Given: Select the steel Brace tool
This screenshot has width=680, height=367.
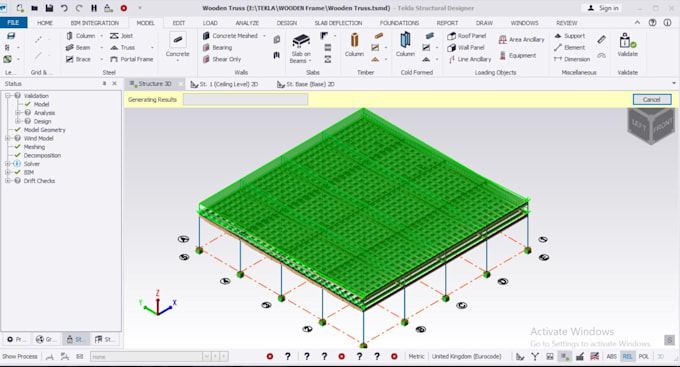Looking at the screenshot, I should click(x=78, y=59).
